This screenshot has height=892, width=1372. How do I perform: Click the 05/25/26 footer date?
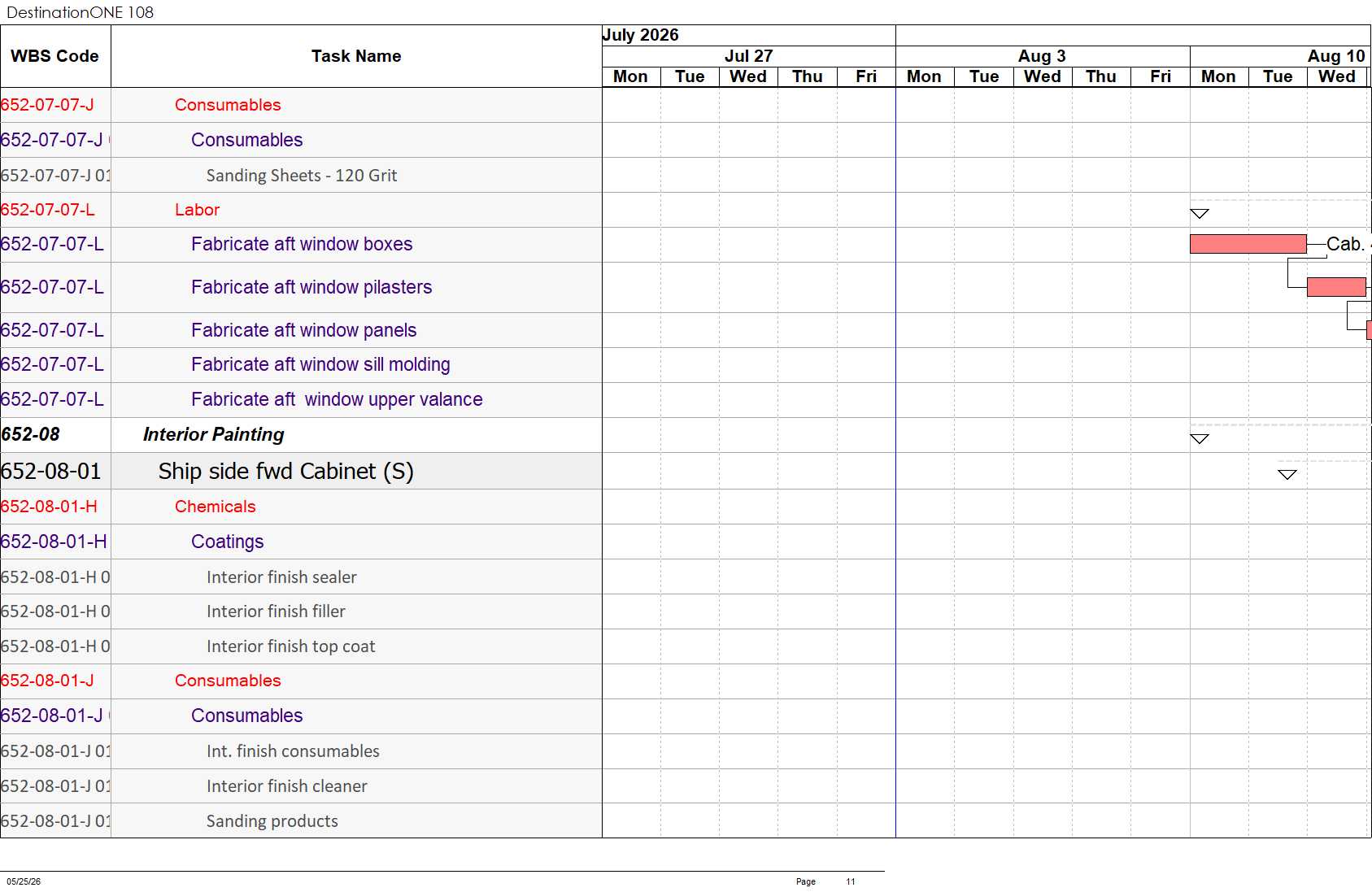tap(24, 881)
